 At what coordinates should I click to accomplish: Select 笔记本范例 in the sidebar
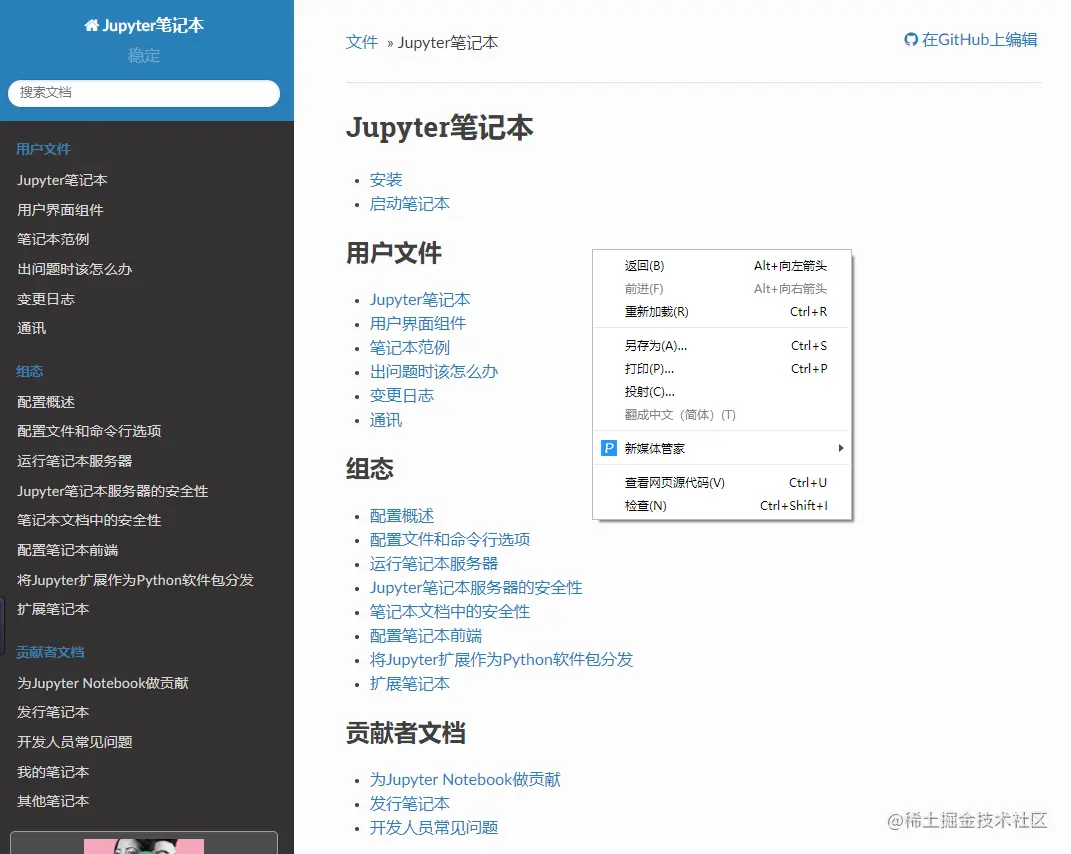tap(147, 240)
